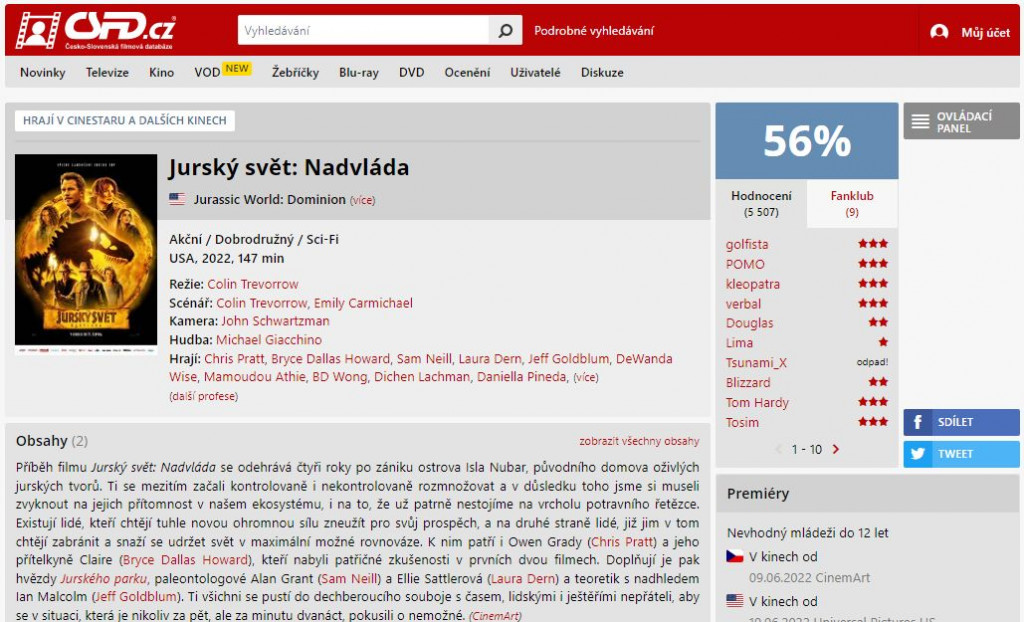Open user Lima profile
The width and height of the screenshot is (1024, 622).
pyautogui.click(x=739, y=343)
